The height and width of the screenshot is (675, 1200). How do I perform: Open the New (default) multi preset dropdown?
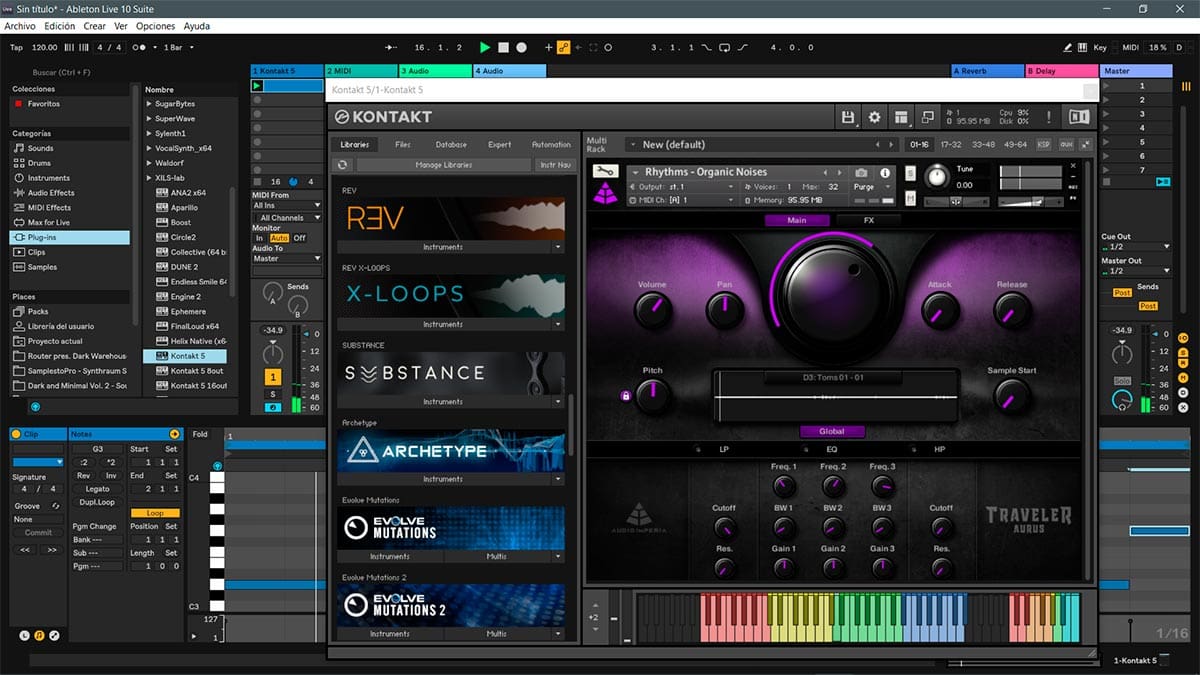pyautogui.click(x=762, y=145)
